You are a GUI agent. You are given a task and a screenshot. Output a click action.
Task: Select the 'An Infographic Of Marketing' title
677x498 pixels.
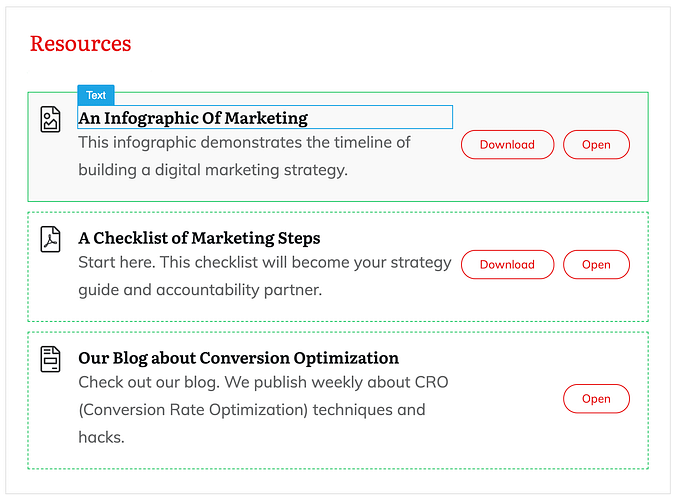pos(193,118)
